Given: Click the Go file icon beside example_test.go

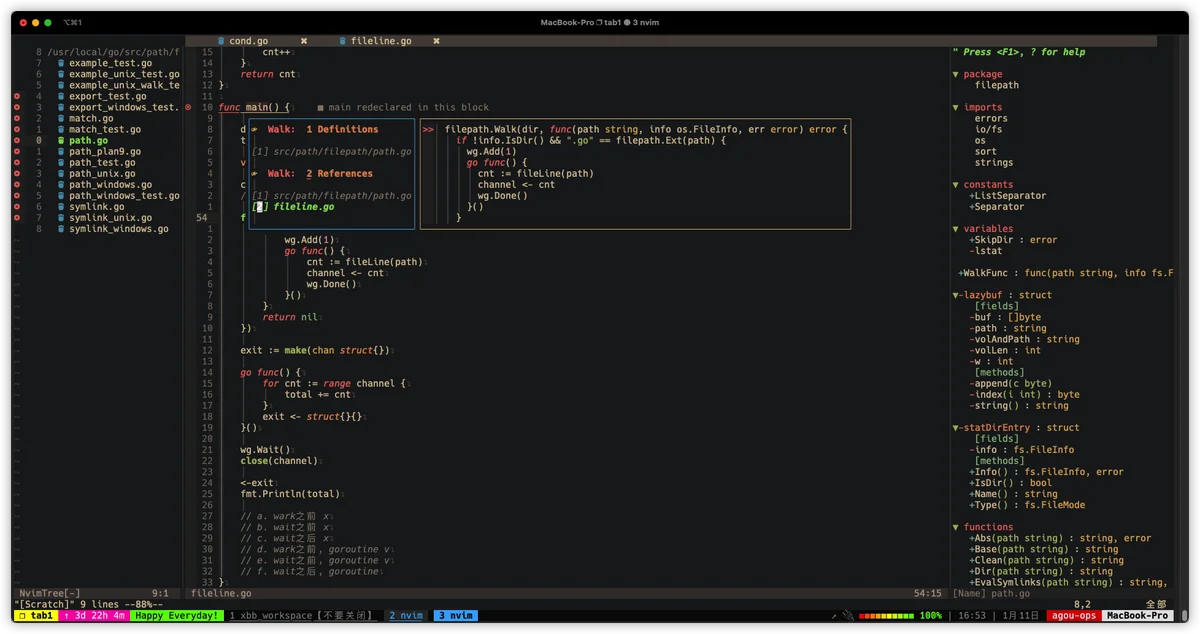Looking at the screenshot, I should (61, 63).
